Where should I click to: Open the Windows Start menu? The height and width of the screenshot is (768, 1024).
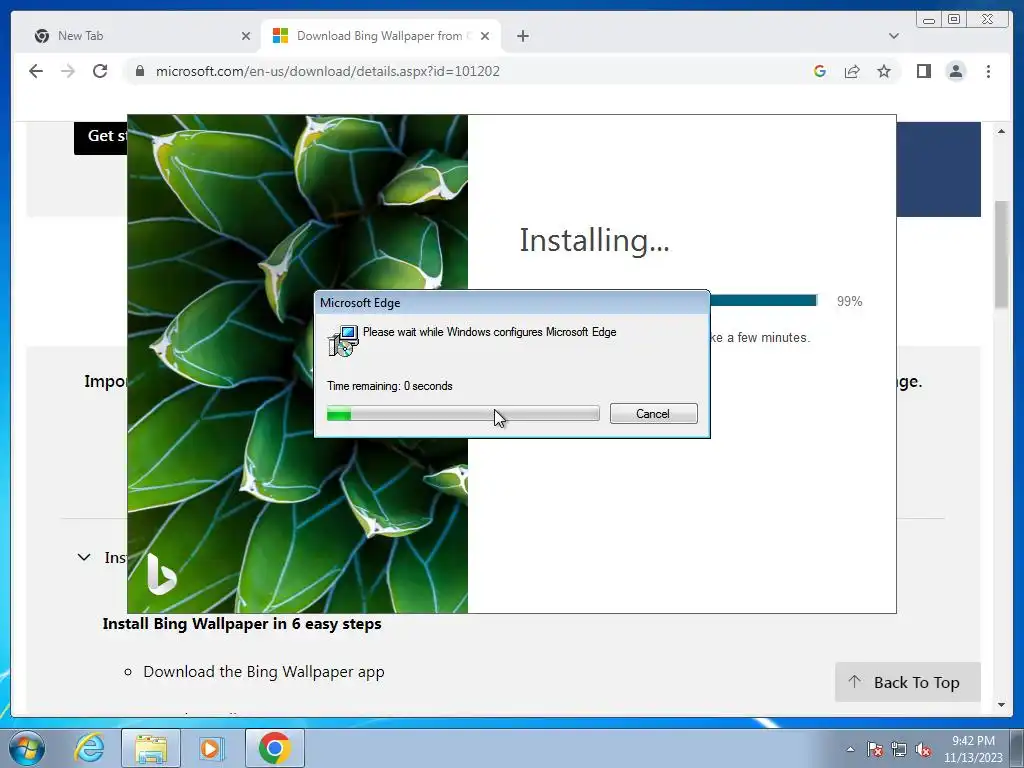click(27, 748)
